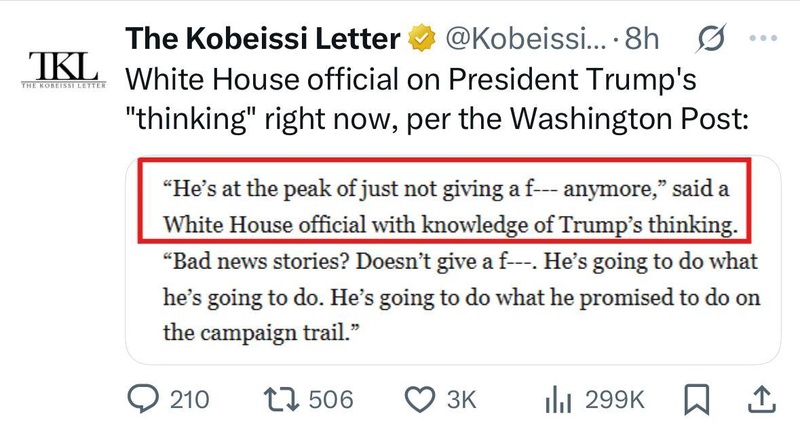
Task: Click the gold verified badge
Action: [x=421, y=38]
